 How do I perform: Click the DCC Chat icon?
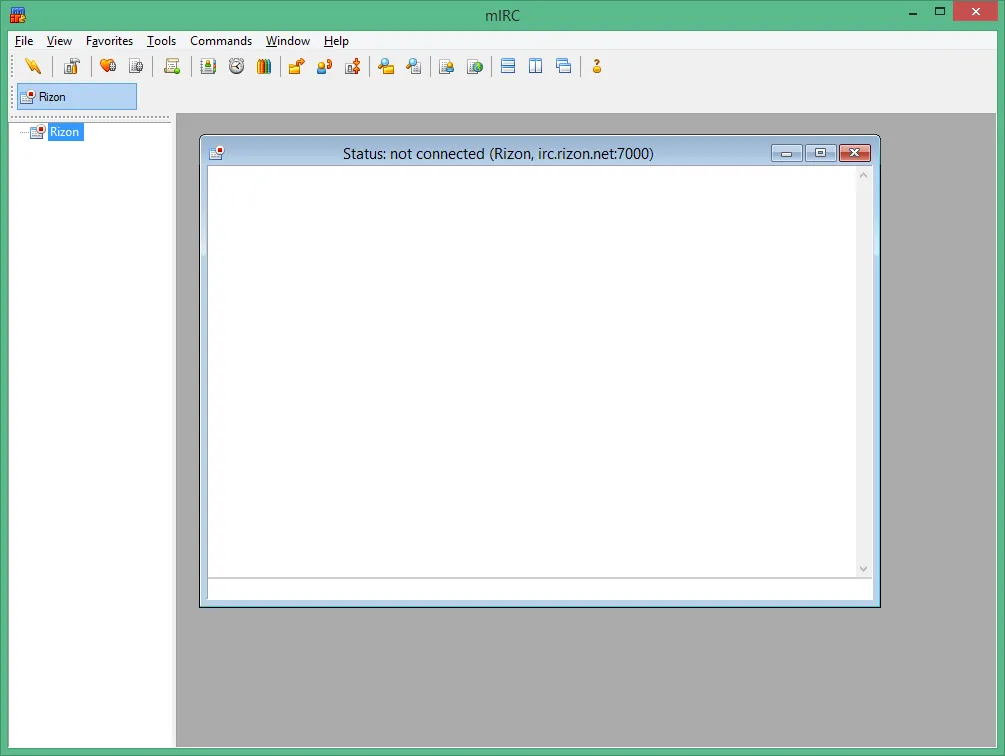[324, 66]
